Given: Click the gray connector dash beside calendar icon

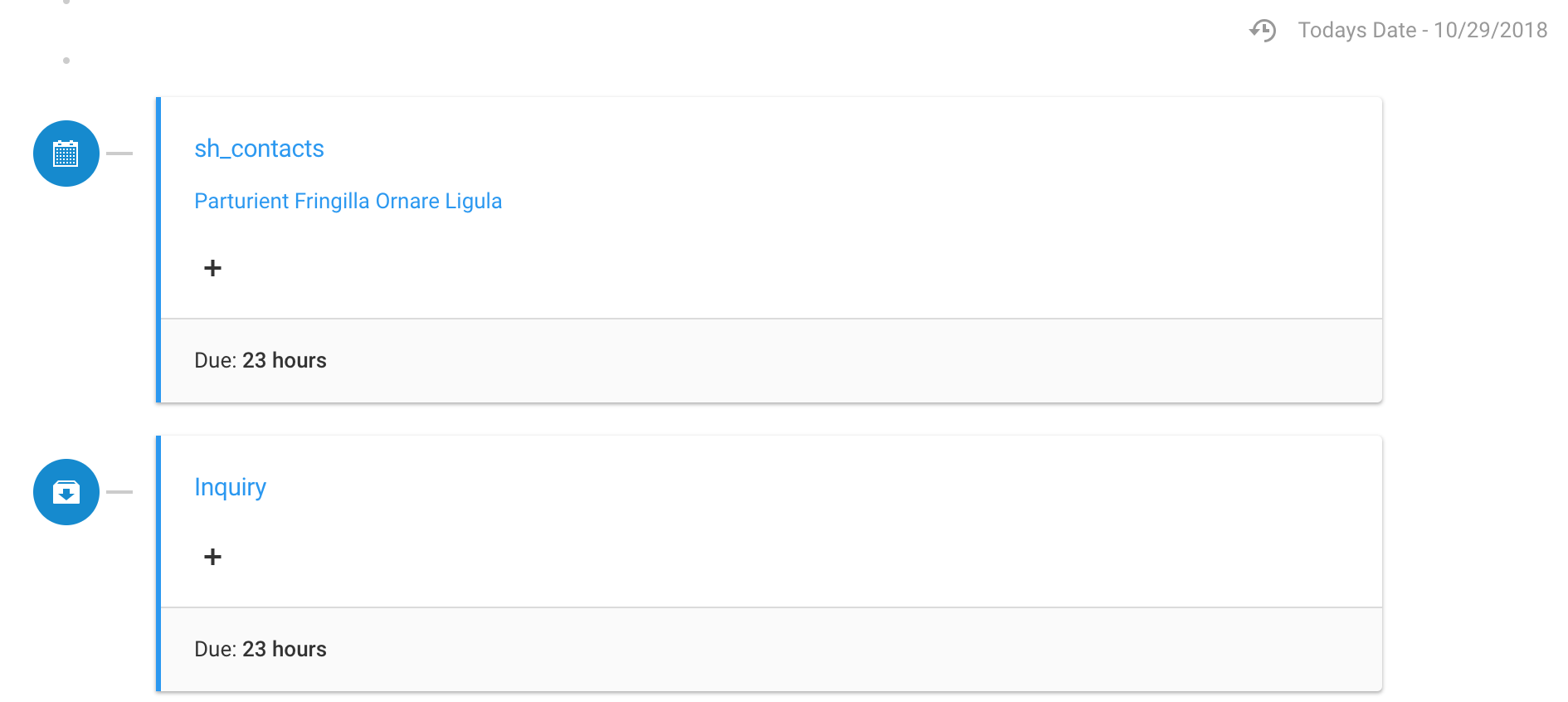Looking at the screenshot, I should coord(119,154).
